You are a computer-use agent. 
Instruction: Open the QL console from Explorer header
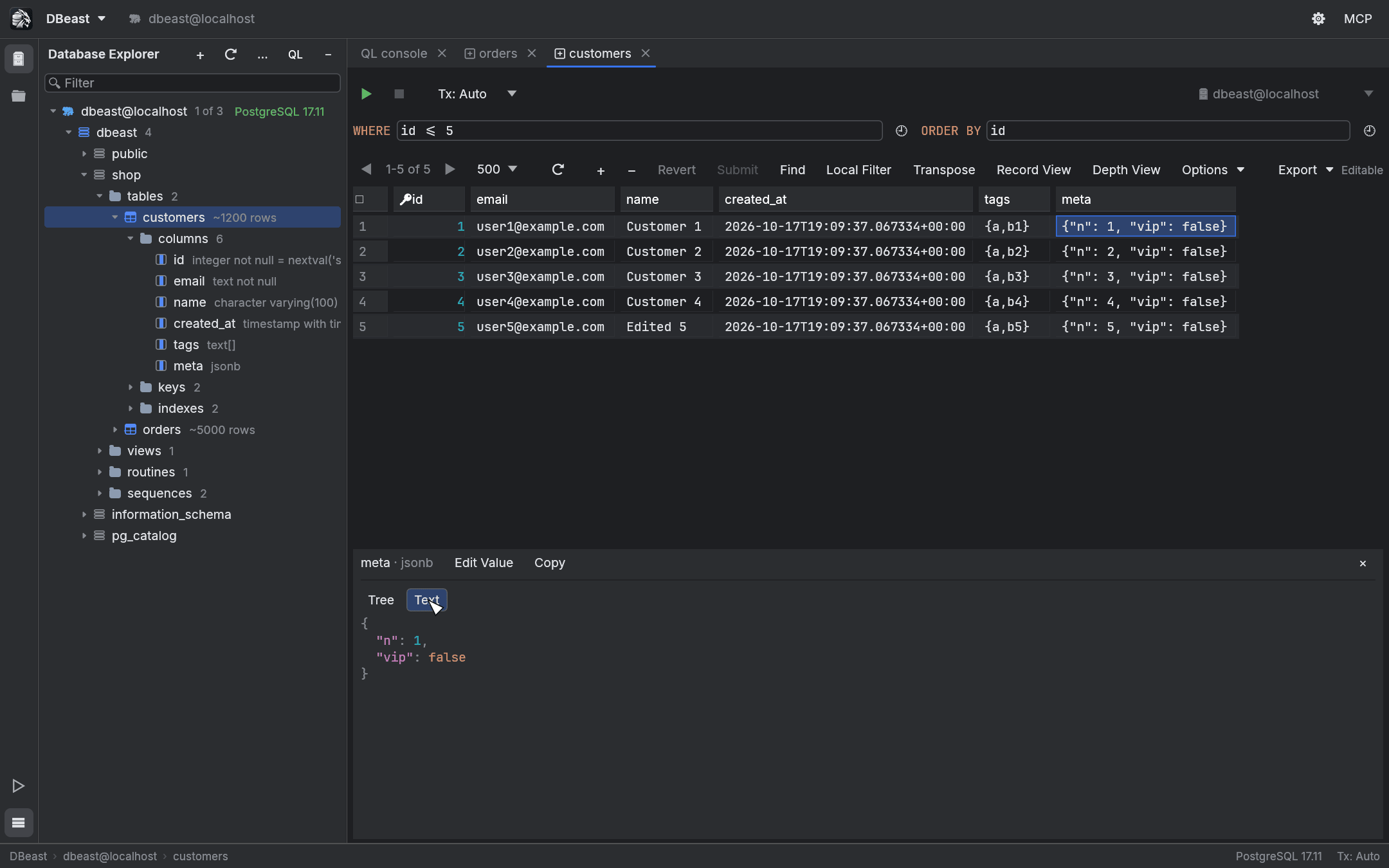coord(295,55)
